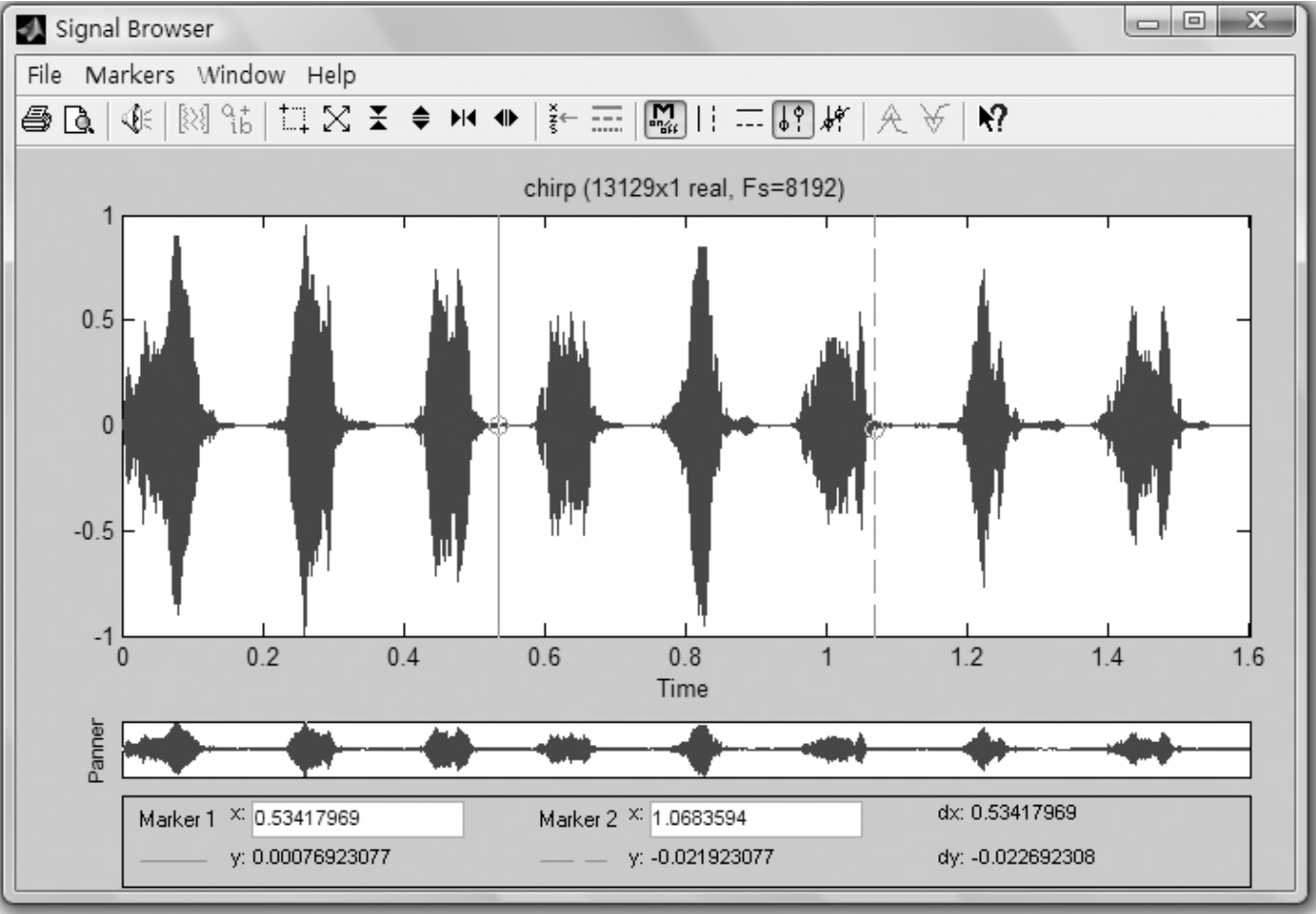Toggle the Slope markers mode

point(834,119)
